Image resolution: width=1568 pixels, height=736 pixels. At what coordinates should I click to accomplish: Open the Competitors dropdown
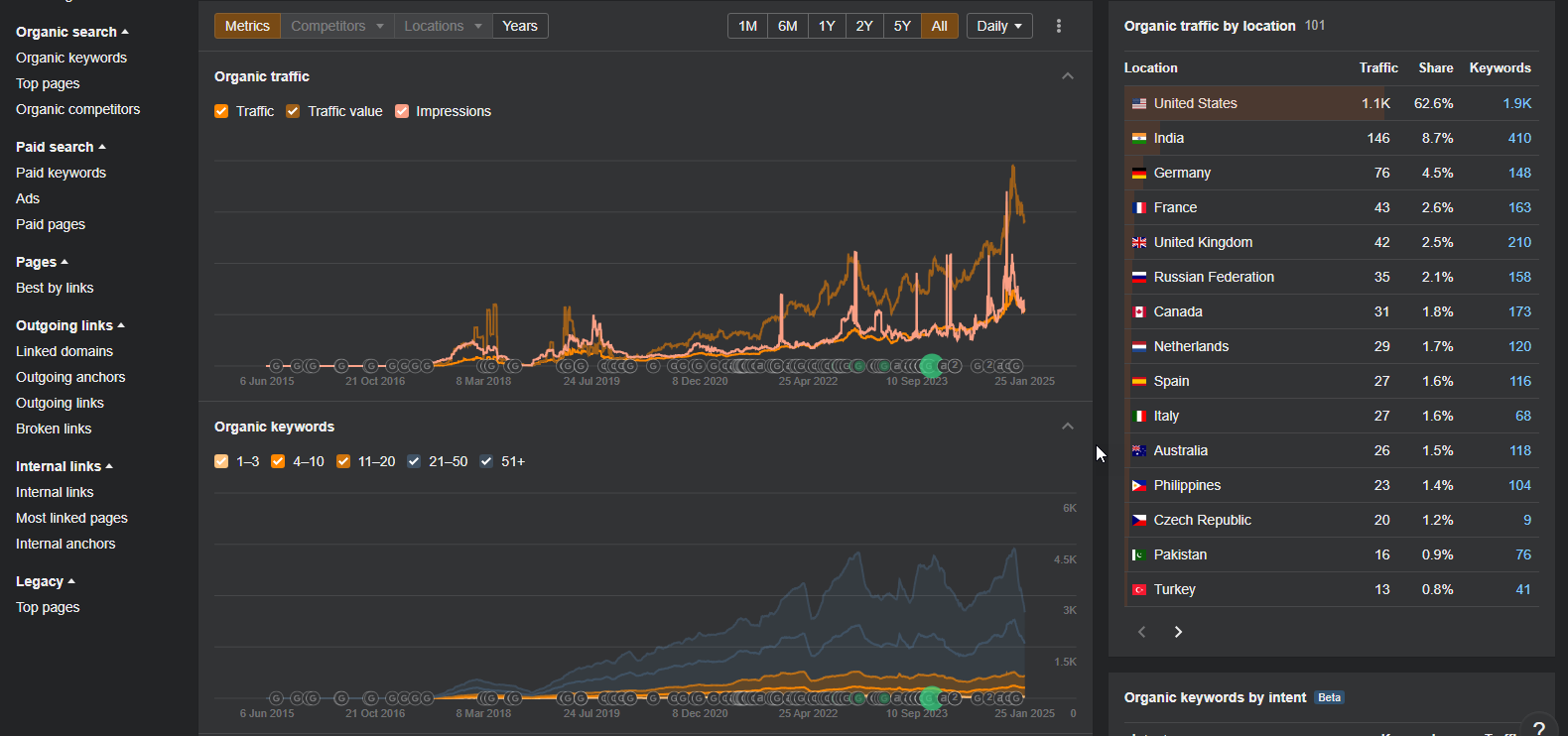(x=336, y=26)
